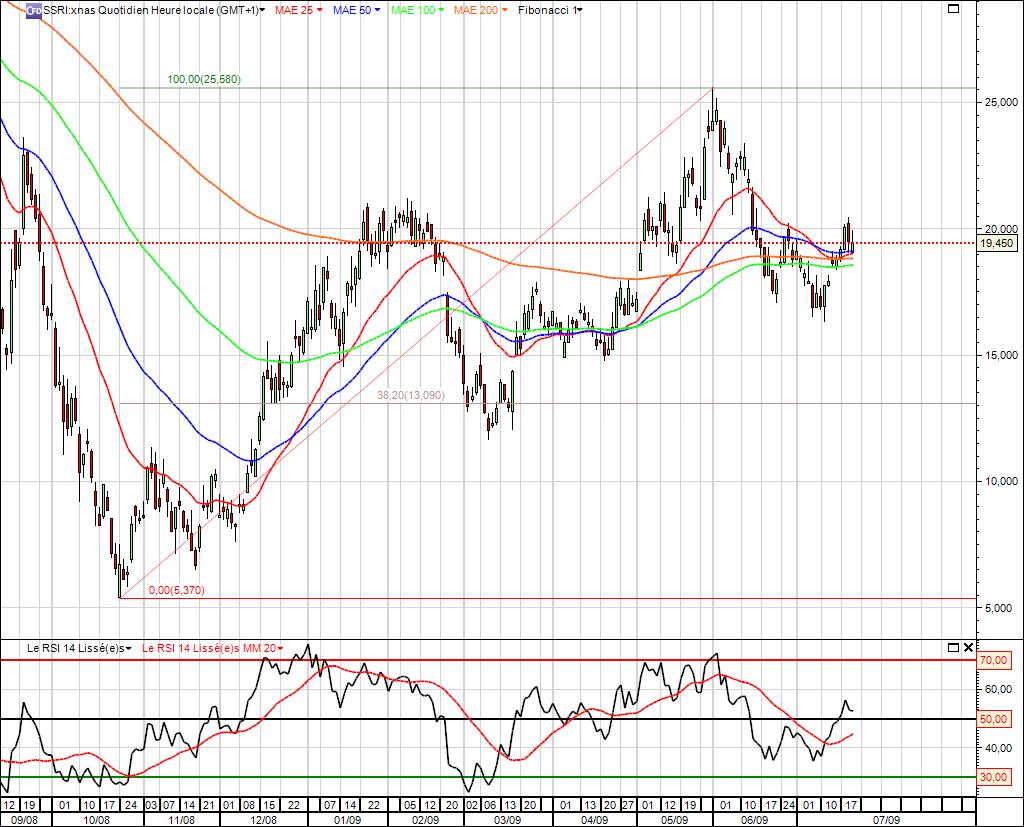Viewport: 1024px width, 827px height.
Task: Click the 03/09 month label on time axis
Action: (507, 820)
